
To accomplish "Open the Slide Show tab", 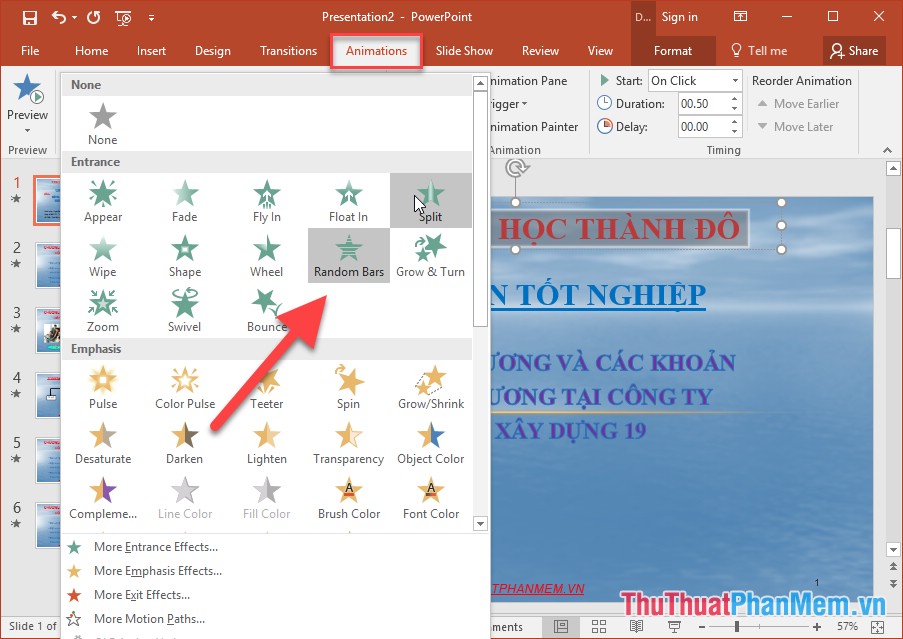I will click(464, 50).
